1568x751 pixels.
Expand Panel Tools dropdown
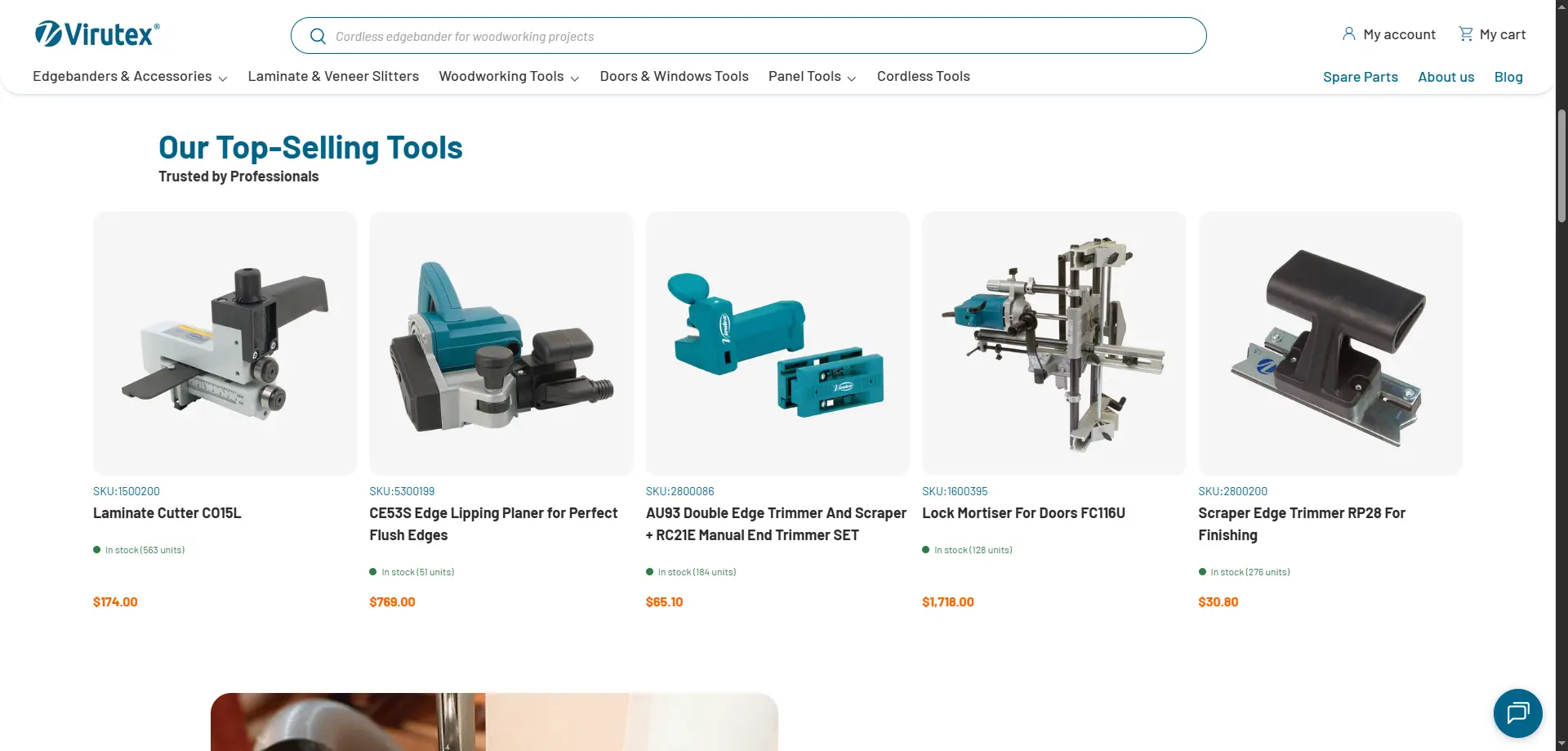point(812,76)
